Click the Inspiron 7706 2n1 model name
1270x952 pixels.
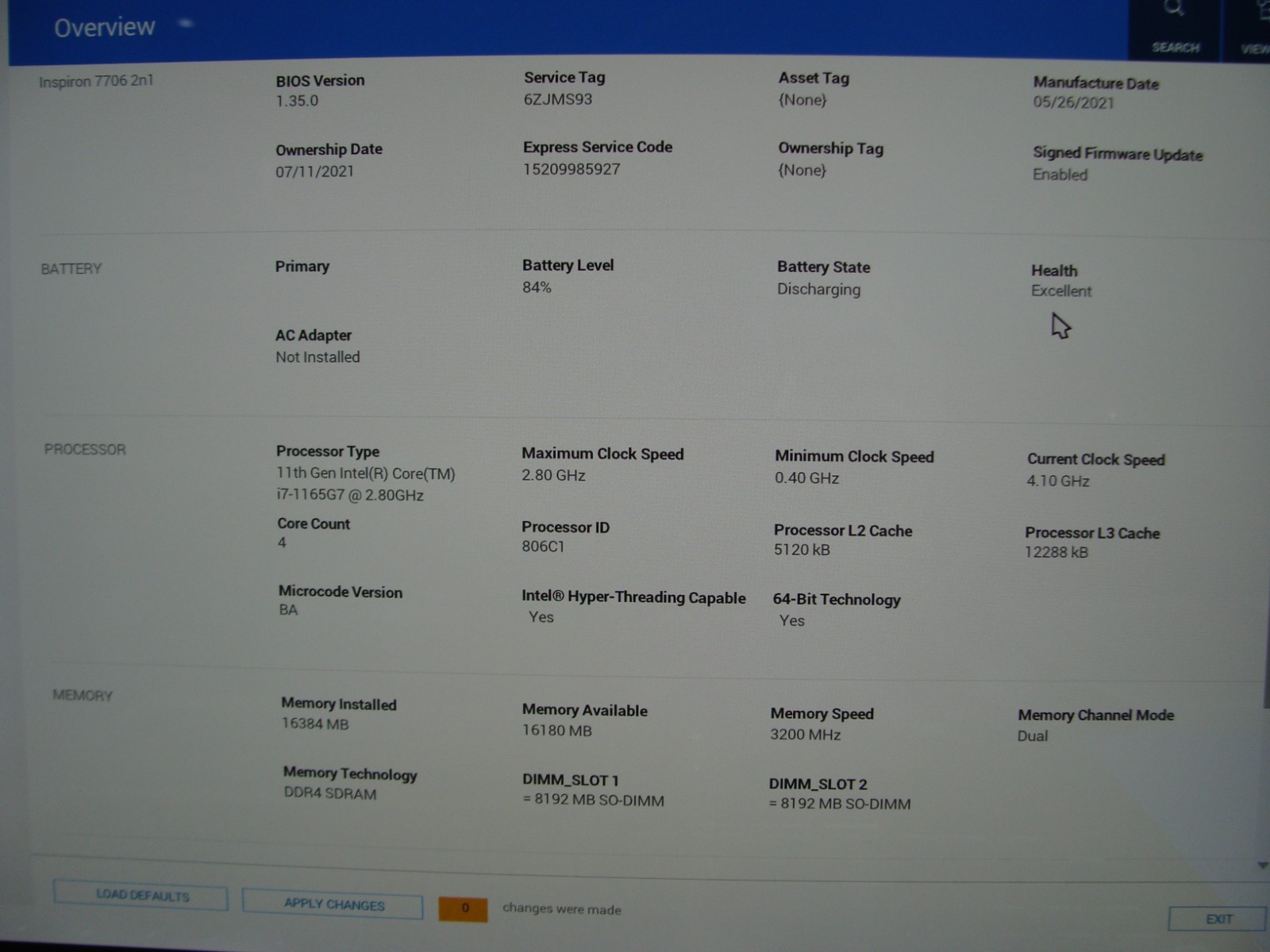96,81
